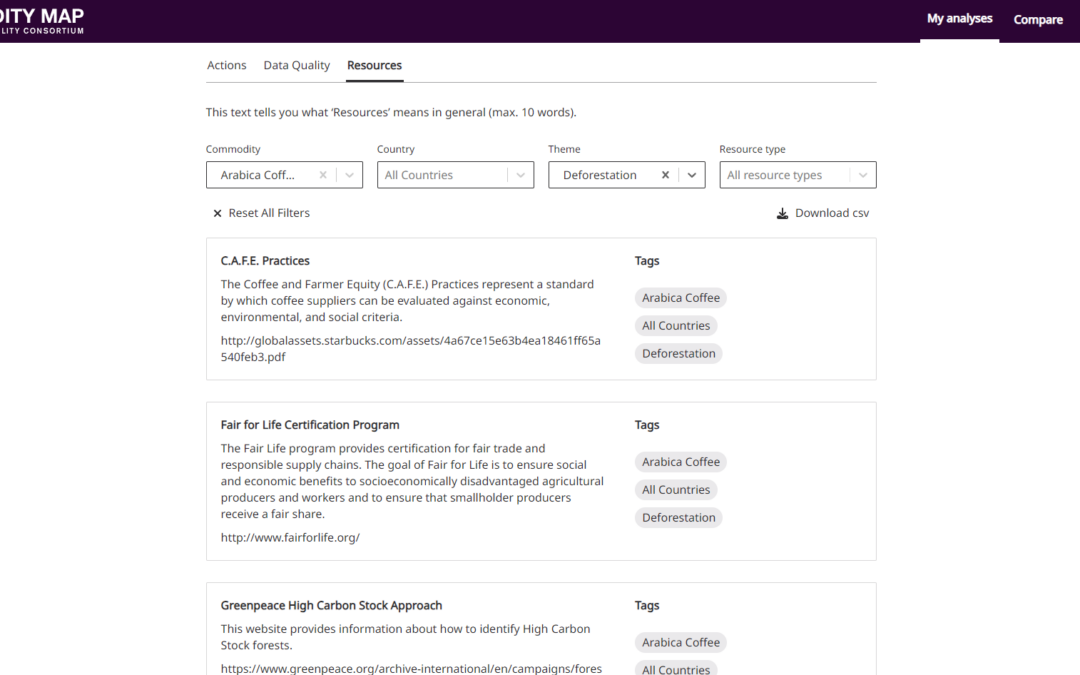This screenshot has width=1080, height=675.
Task: Click Arabica Coffee tag in Fair for Life card
Action: tap(681, 461)
